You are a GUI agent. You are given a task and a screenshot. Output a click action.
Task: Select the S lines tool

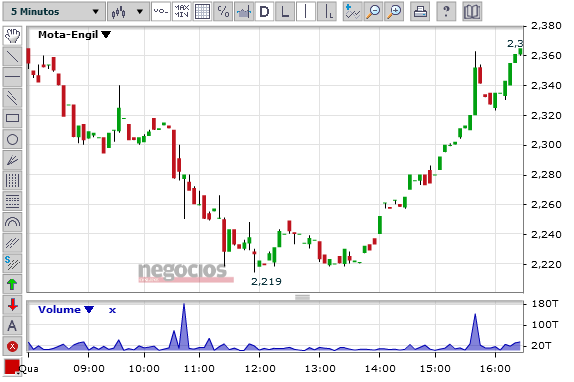12,263
